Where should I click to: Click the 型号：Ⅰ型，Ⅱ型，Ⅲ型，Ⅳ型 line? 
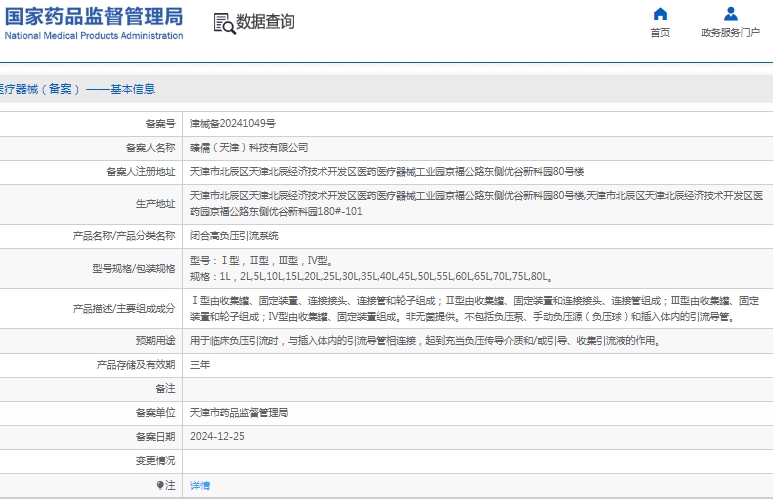click(x=262, y=260)
